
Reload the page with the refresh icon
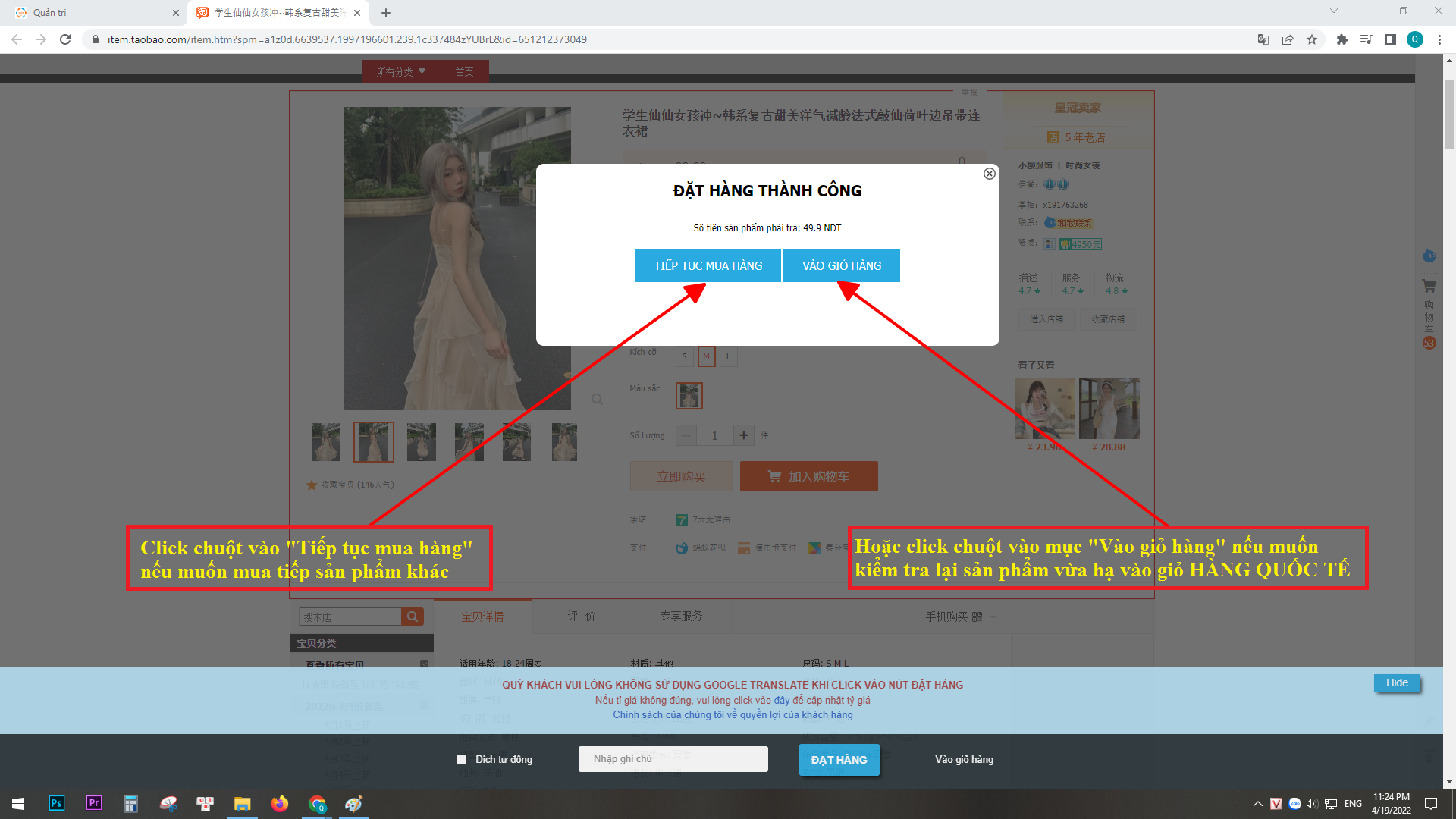(x=65, y=39)
